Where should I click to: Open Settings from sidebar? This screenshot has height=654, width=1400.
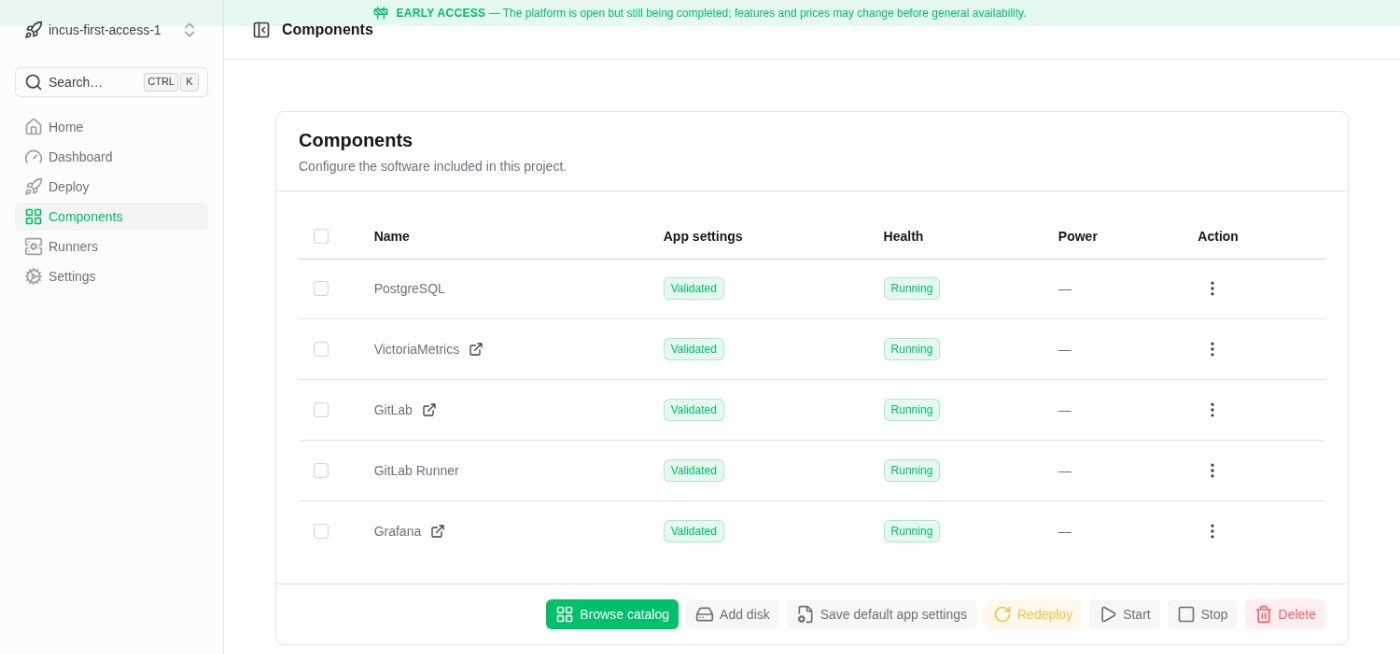[x=111, y=276]
